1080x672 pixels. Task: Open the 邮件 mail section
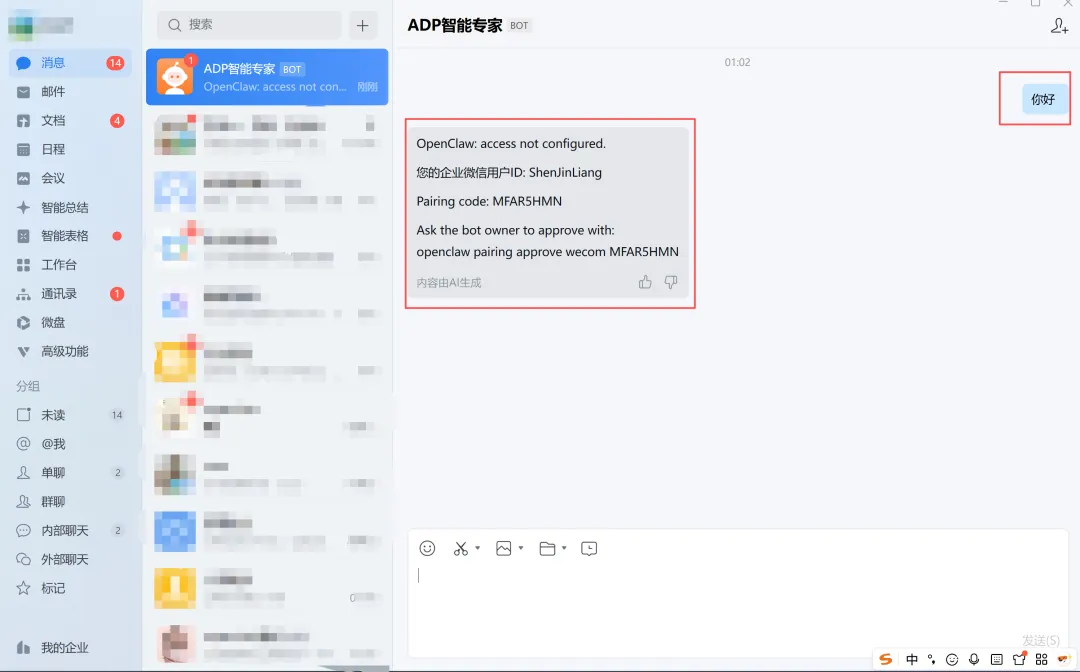[x=69, y=92]
